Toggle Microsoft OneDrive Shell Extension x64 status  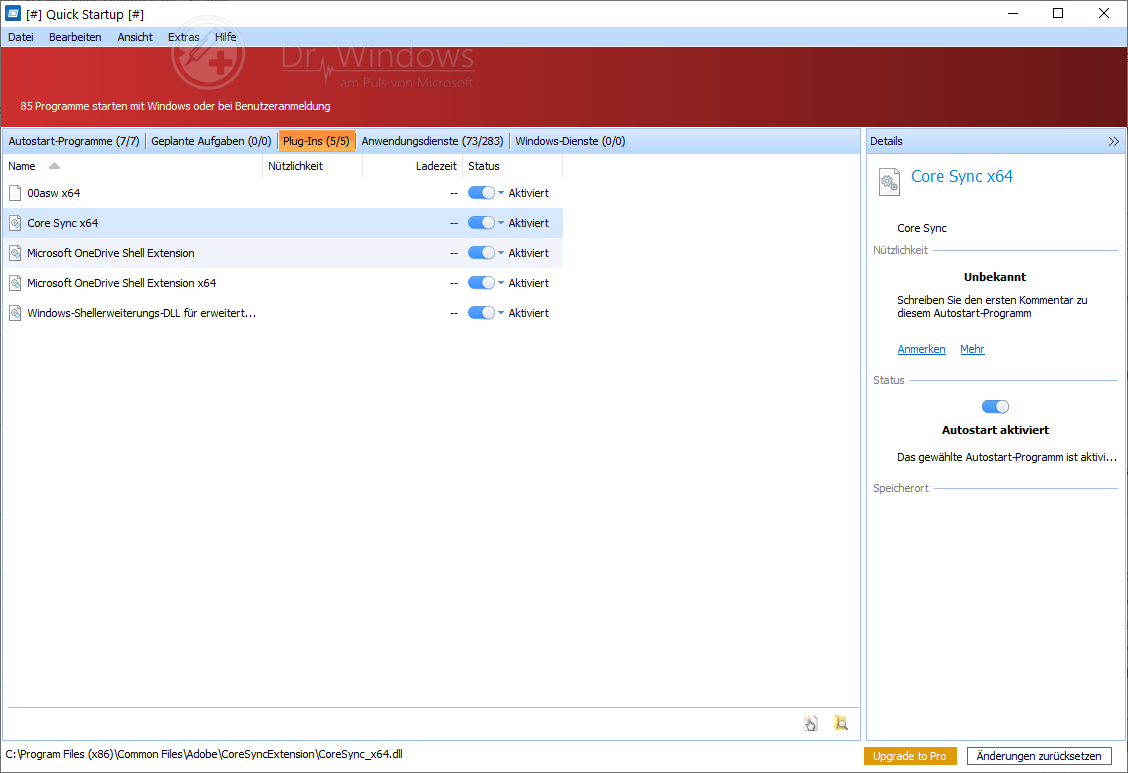click(481, 283)
